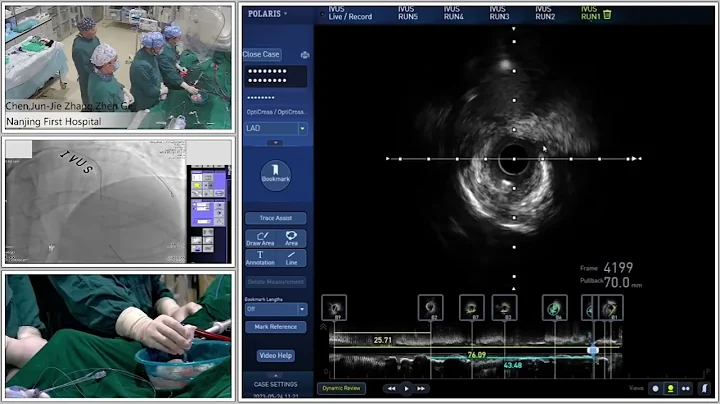Click the angiography image labeled IVUS
This screenshot has width=720, height=404.
point(96,202)
